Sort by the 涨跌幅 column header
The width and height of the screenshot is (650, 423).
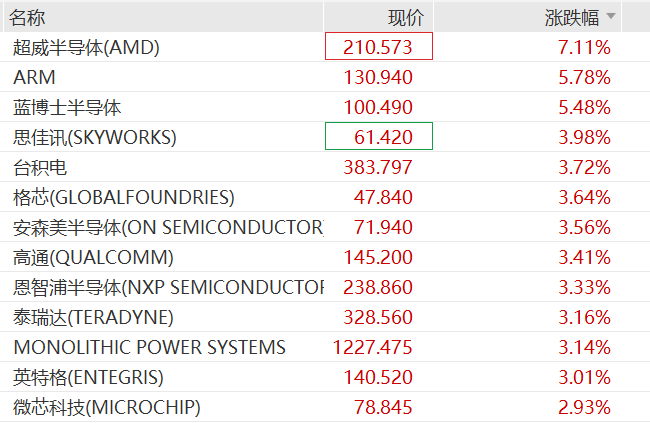(572, 17)
